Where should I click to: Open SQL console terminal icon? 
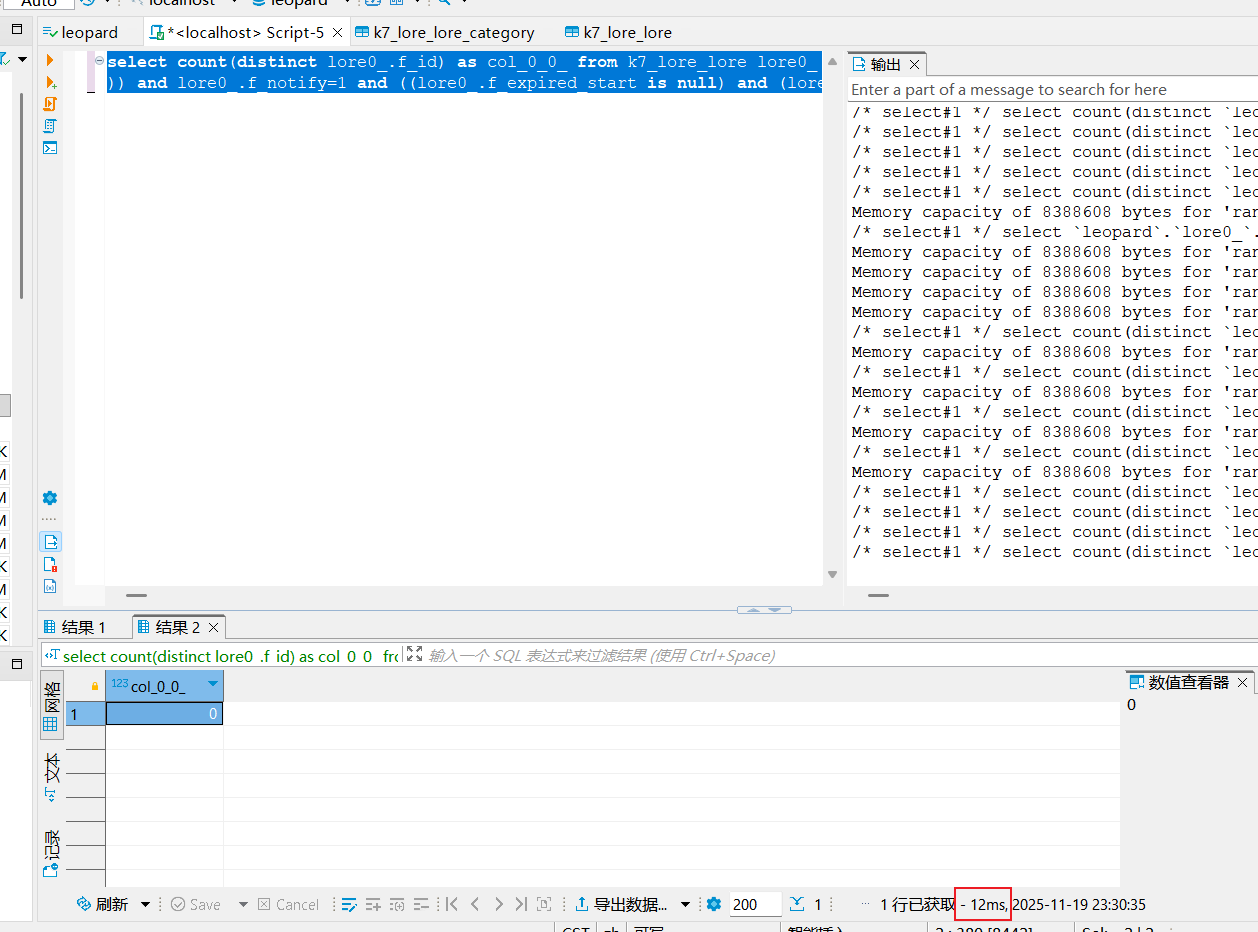(x=50, y=148)
